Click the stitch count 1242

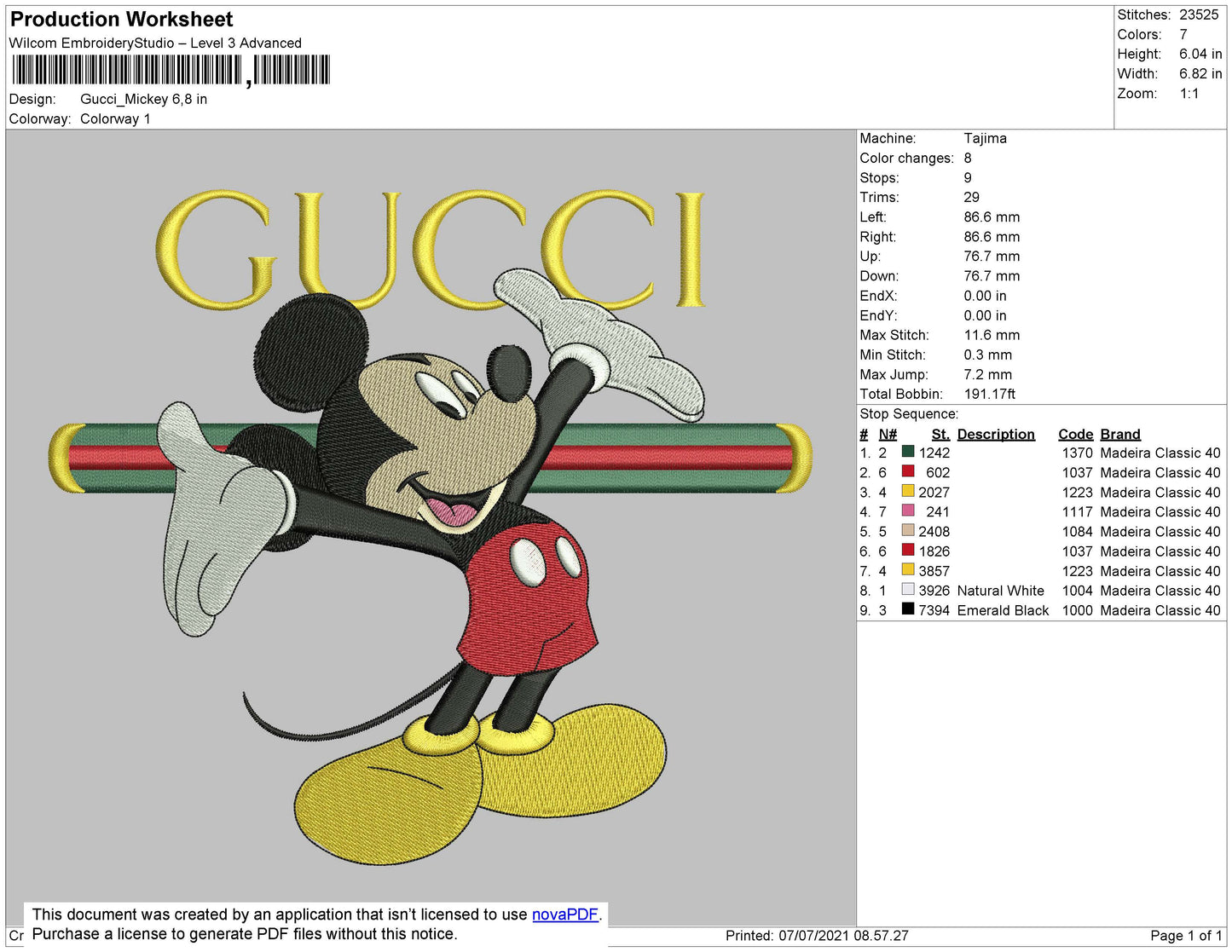click(934, 453)
